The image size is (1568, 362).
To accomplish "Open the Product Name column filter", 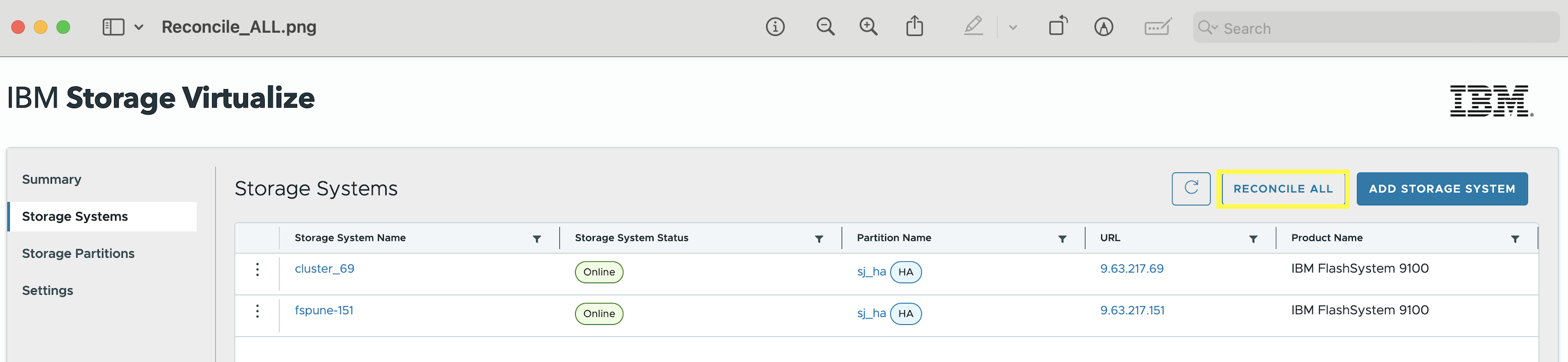I will point(1514,239).
